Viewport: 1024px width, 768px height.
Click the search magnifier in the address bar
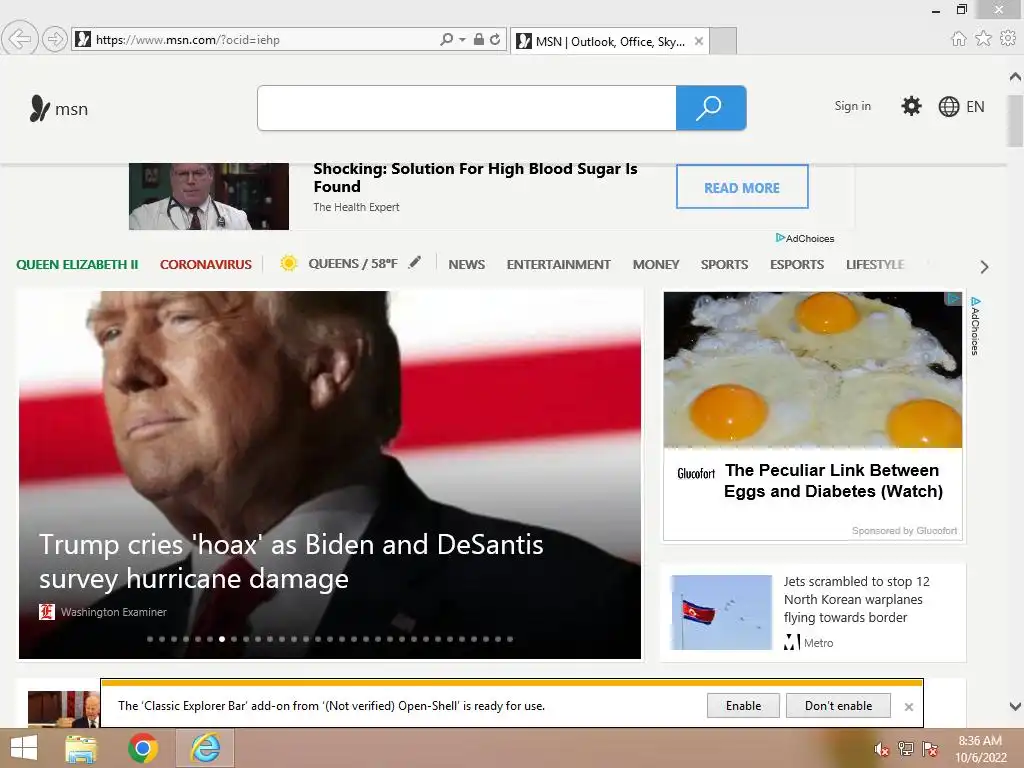coord(447,39)
